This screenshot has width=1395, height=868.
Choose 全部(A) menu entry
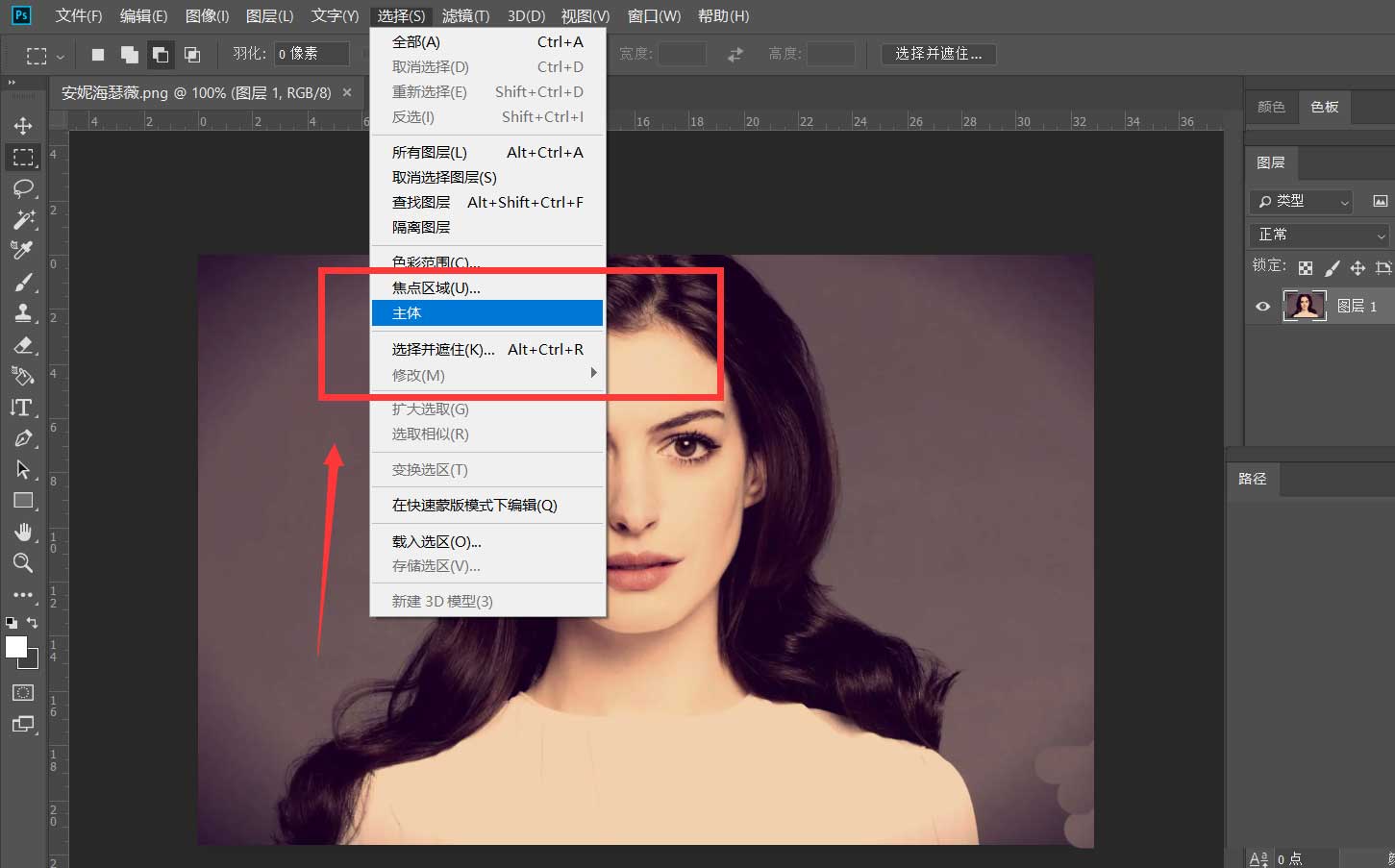point(487,41)
